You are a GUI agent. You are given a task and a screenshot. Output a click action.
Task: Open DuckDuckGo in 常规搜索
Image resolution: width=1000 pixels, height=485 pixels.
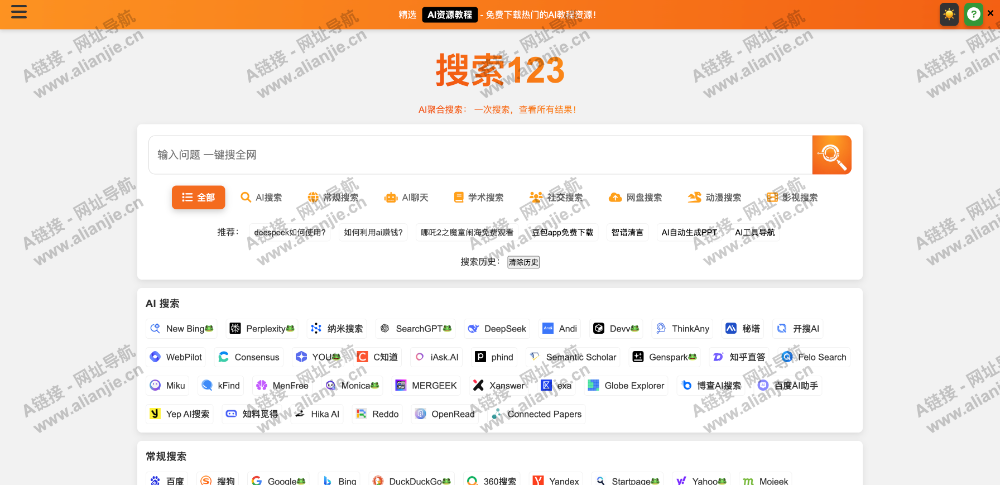tap(412, 481)
